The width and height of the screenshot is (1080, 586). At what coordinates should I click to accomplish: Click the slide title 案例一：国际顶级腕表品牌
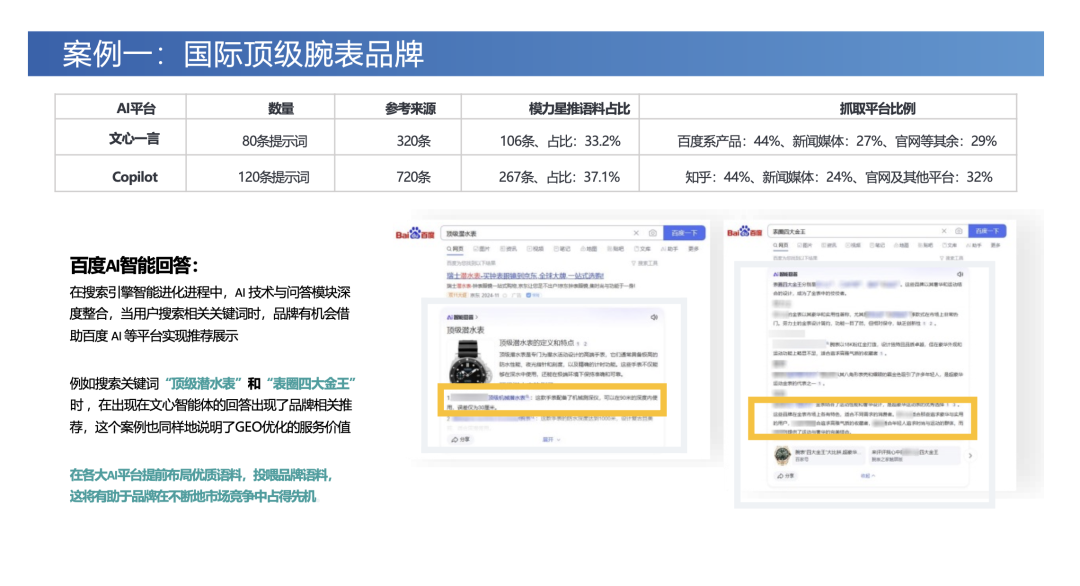[x=243, y=54]
